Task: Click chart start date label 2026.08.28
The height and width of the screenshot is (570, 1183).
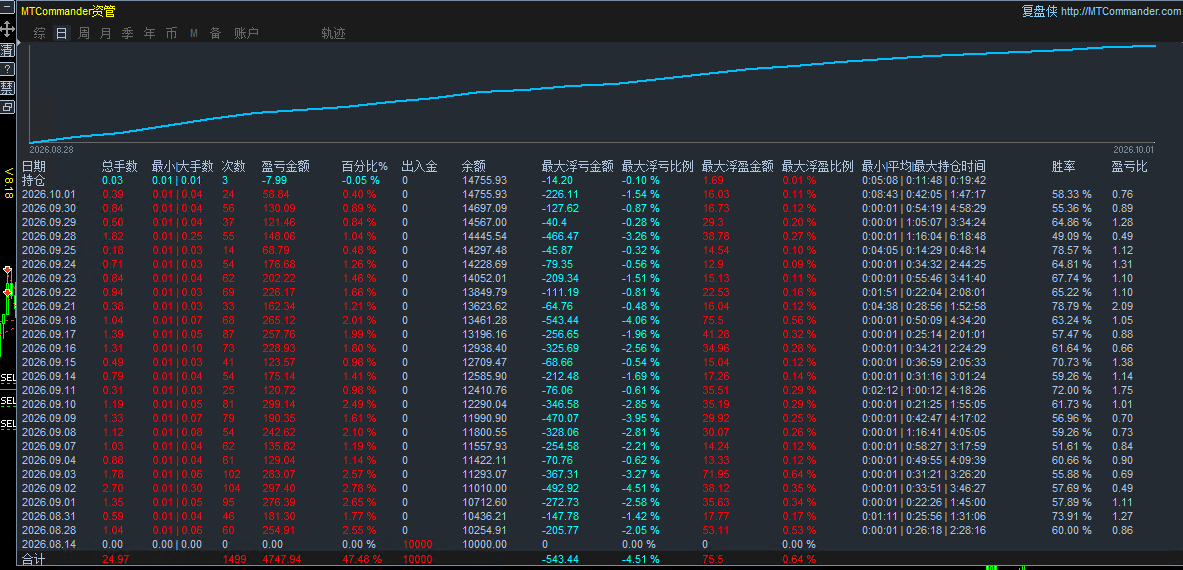Action: [x=51, y=149]
